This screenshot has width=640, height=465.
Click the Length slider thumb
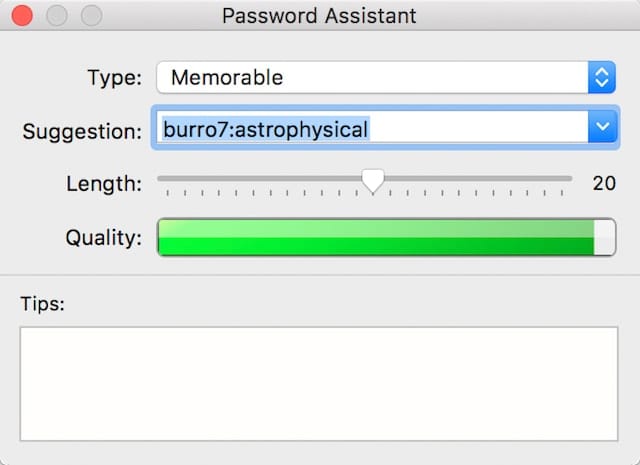coord(373,180)
